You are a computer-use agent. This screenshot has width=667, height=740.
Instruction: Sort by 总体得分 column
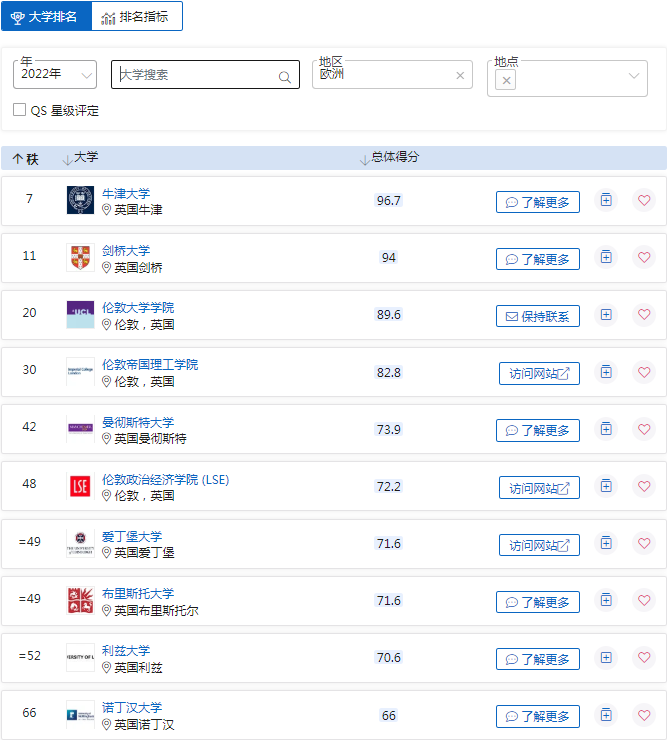pyautogui.click(x=394, y=158)
